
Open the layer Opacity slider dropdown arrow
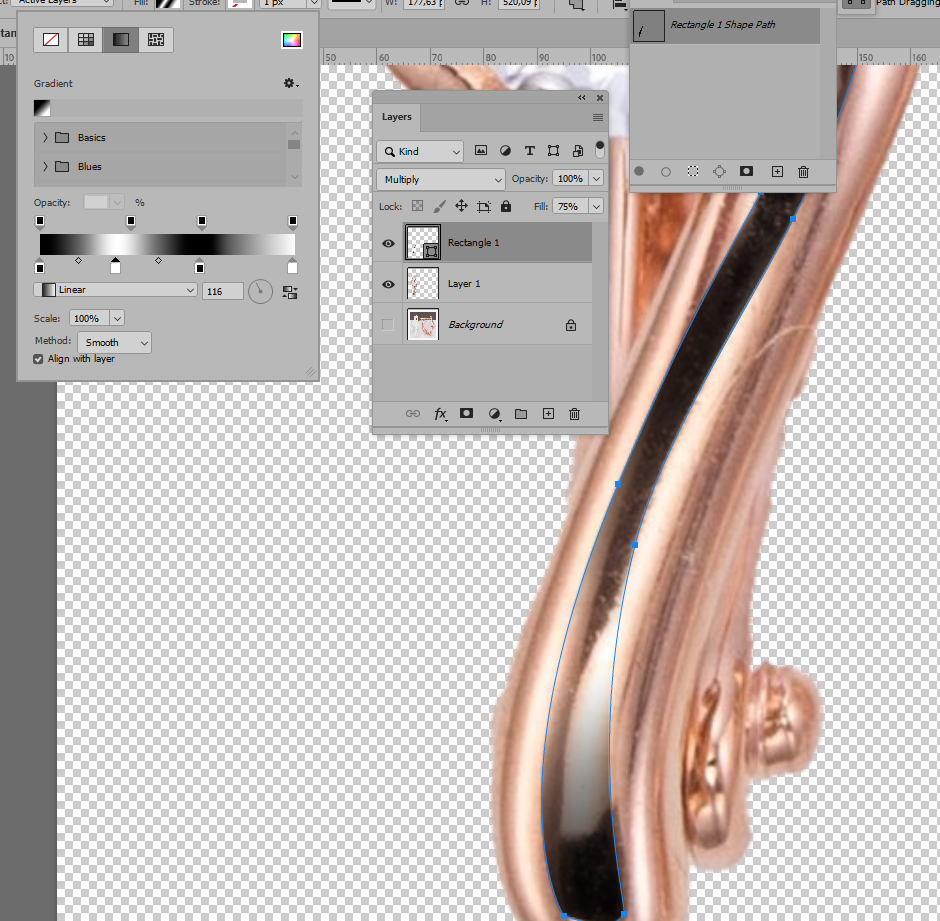(596, 179)
